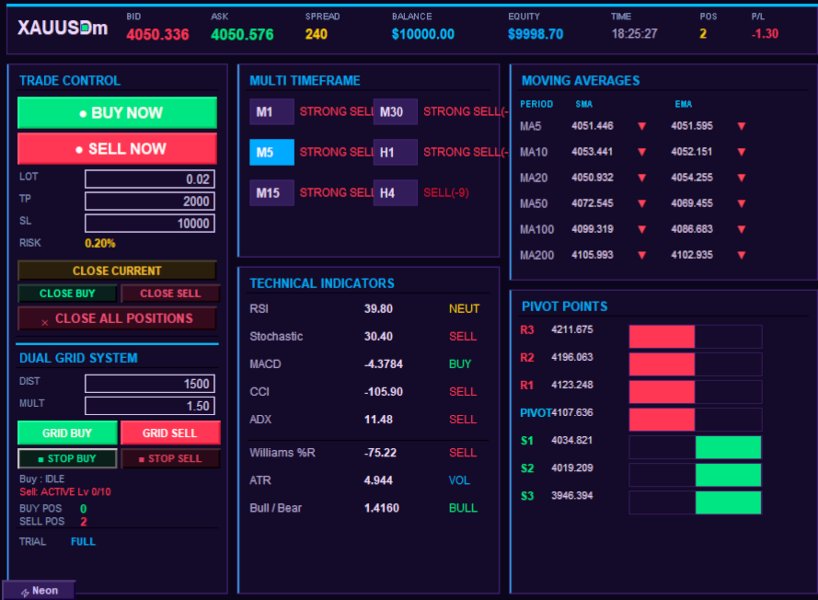Edit the DIST grid distance field

[x=150, y=383]
